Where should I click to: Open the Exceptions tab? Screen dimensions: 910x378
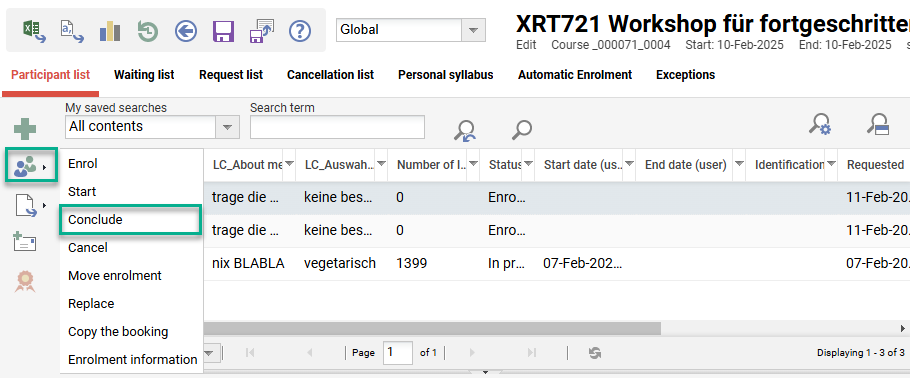[685, 75]
